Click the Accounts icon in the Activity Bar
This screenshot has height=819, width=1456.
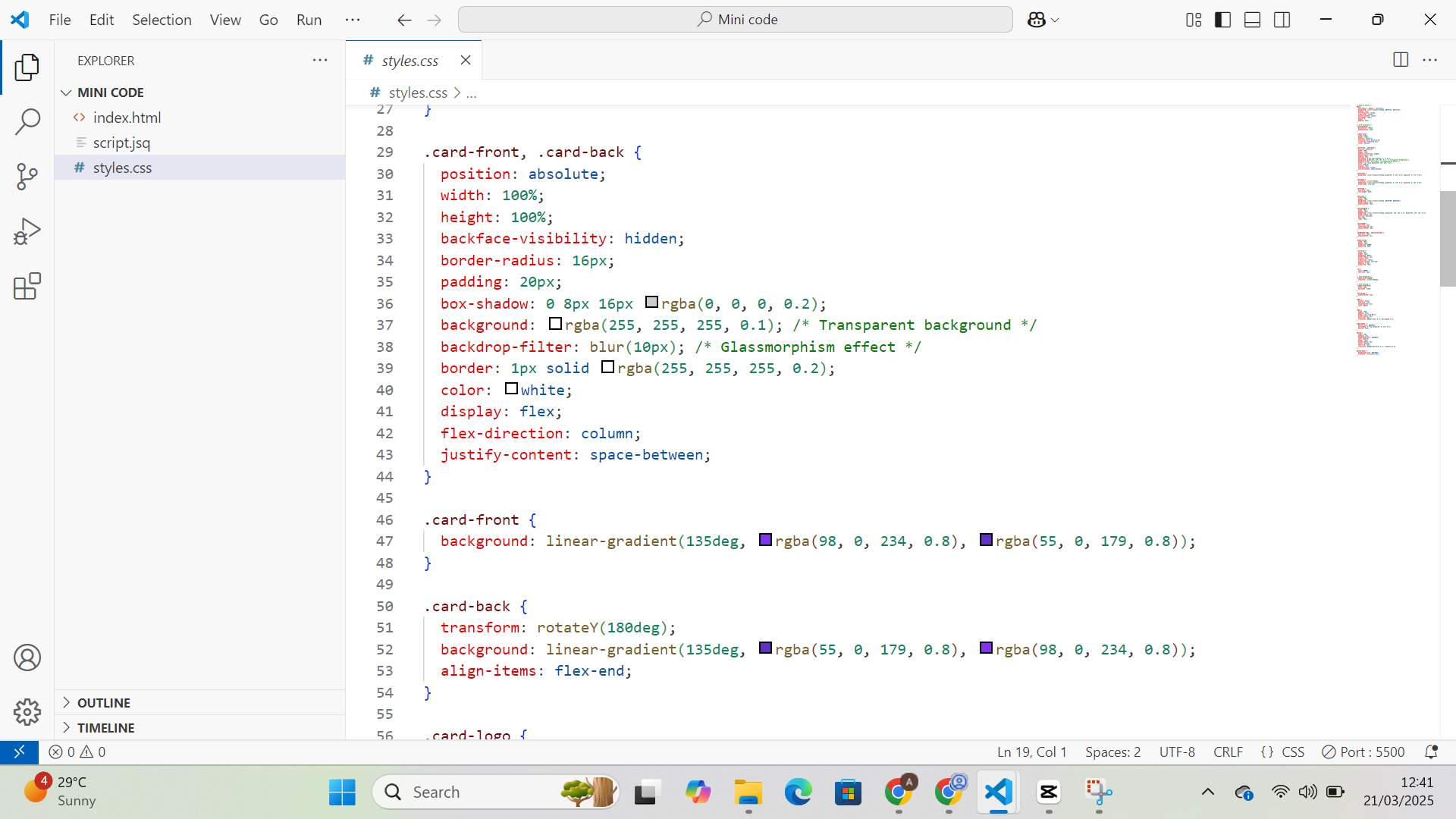pos(27,657)
